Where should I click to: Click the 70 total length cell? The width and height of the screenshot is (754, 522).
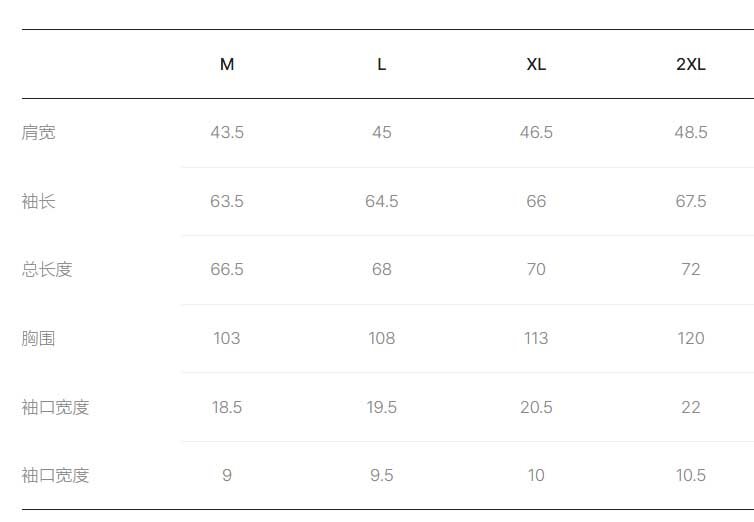pyautogui.click(x=536, y=269)
